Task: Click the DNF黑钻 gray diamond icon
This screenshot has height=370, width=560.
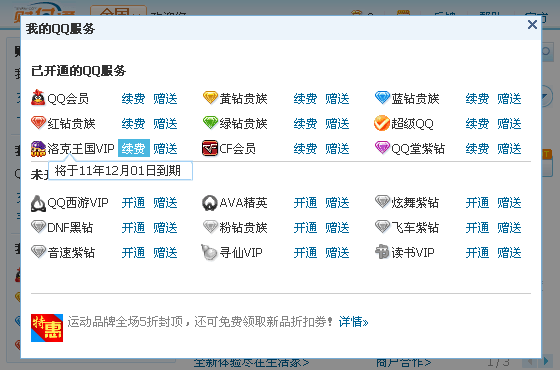Action: coord(38,227)
